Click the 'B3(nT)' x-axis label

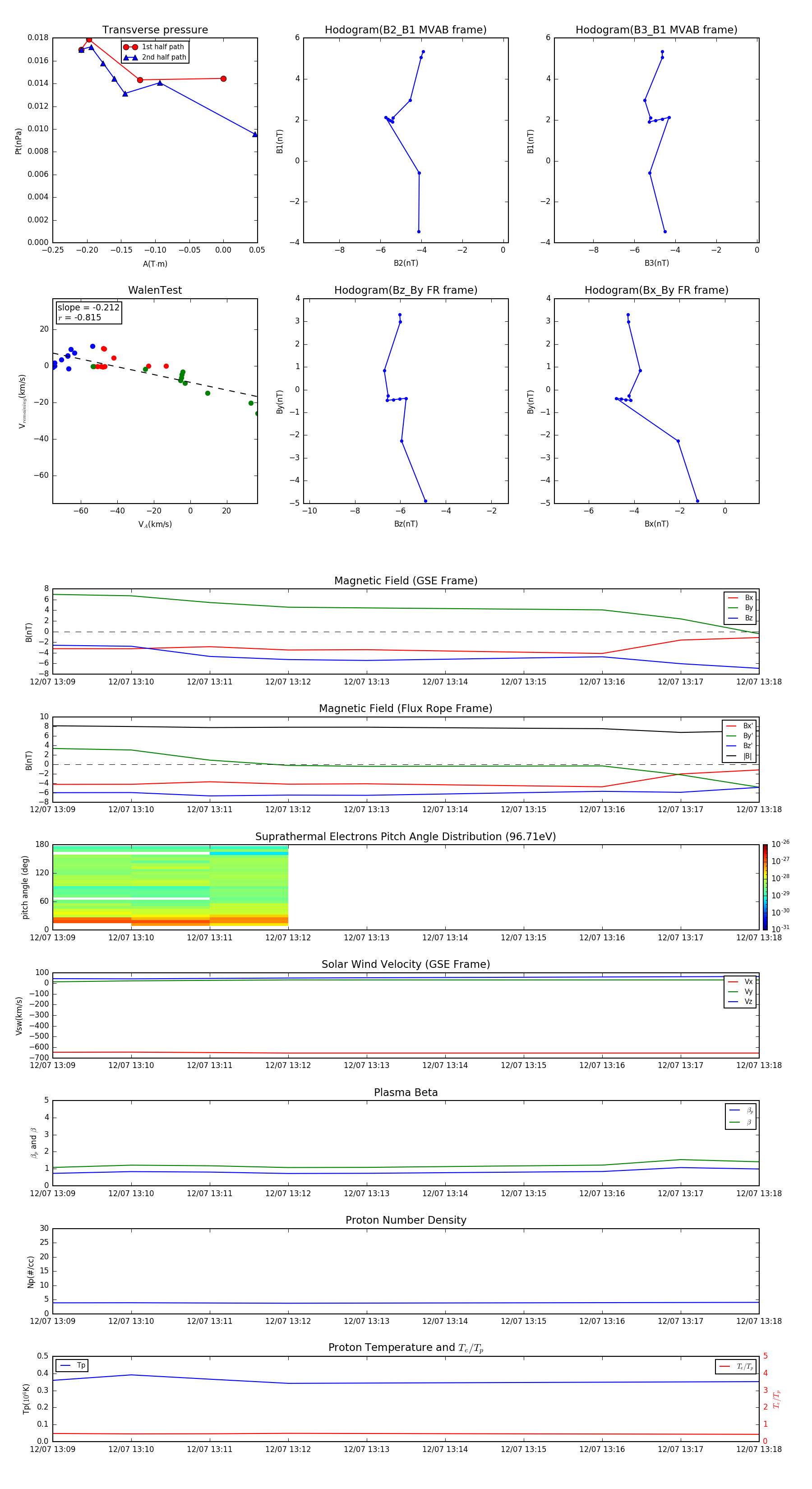tap(656, 264)
